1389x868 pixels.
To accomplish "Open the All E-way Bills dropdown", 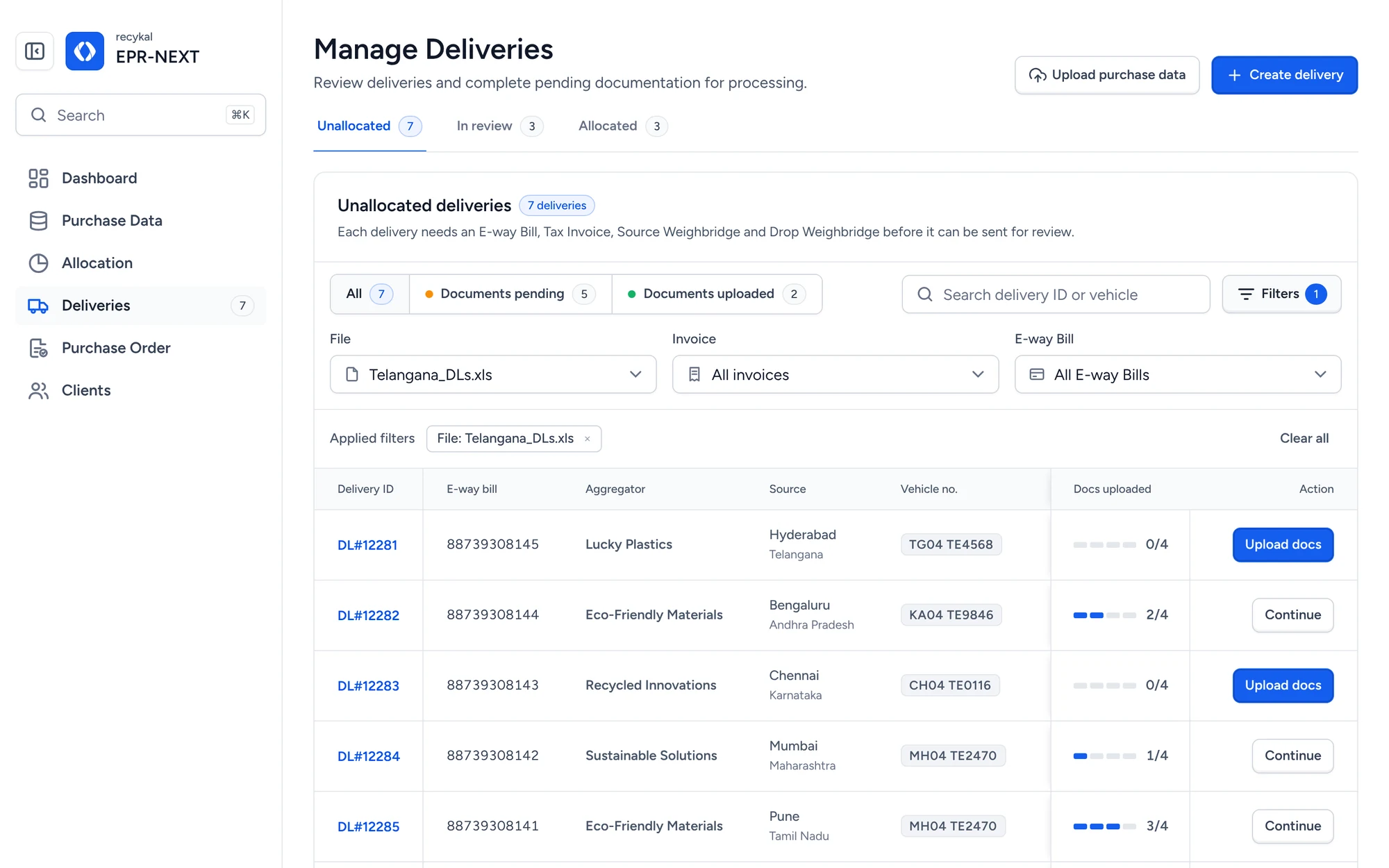I will [1178, 374].
